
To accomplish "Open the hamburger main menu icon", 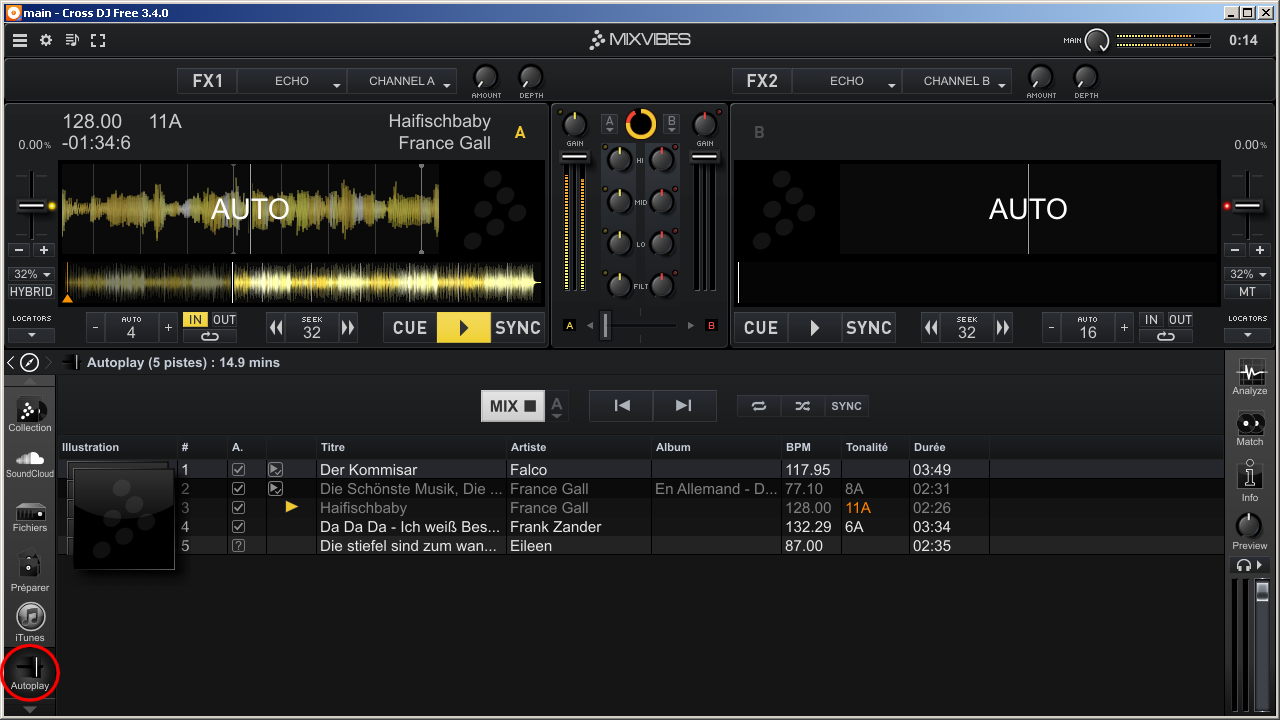I will [20, 40].
